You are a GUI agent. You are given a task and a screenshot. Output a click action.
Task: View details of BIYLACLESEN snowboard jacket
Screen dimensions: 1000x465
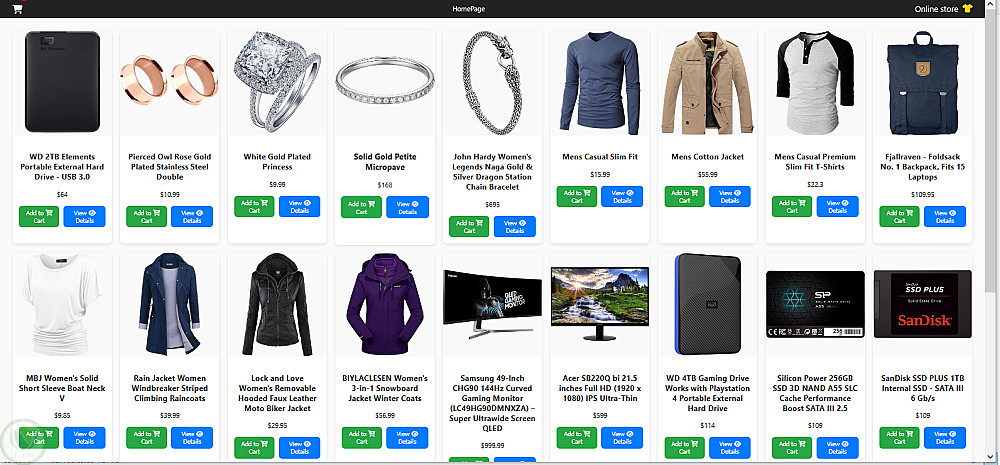(407, 438)
